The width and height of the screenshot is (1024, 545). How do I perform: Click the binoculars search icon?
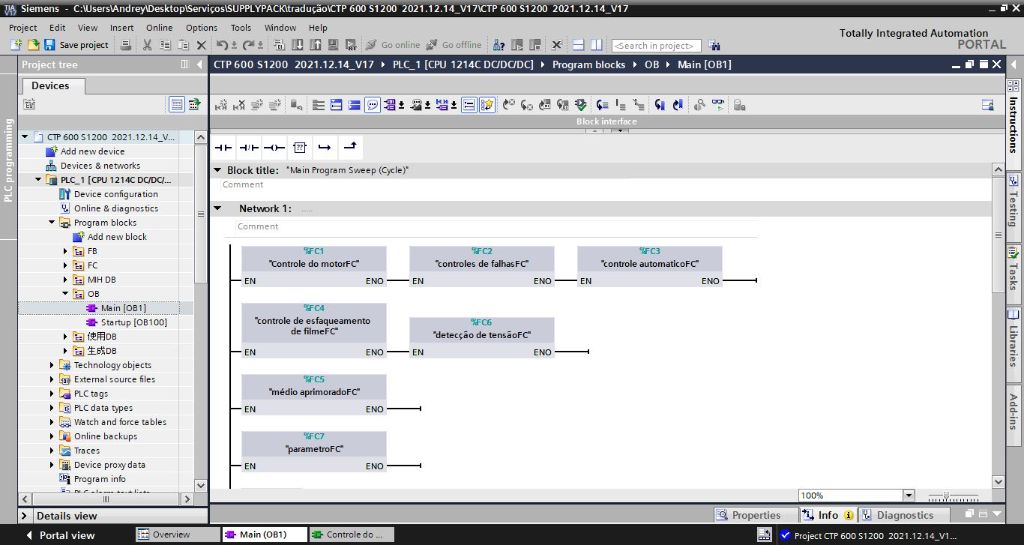714,46
